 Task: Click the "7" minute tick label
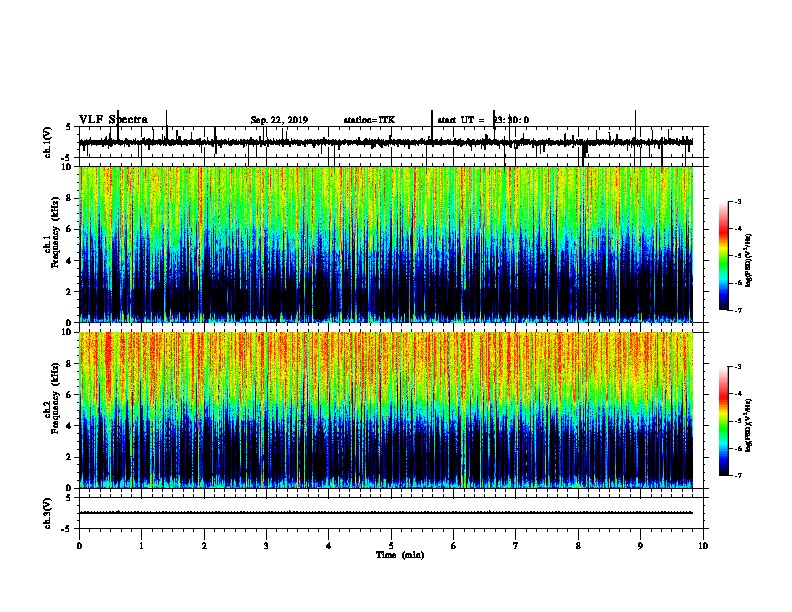[516, 546]
